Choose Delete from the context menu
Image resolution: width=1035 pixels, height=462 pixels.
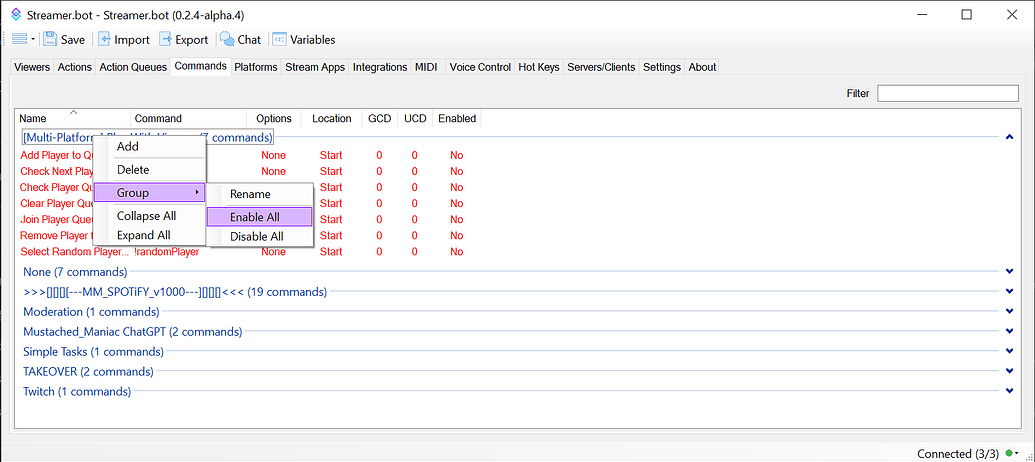coord(133,170)
